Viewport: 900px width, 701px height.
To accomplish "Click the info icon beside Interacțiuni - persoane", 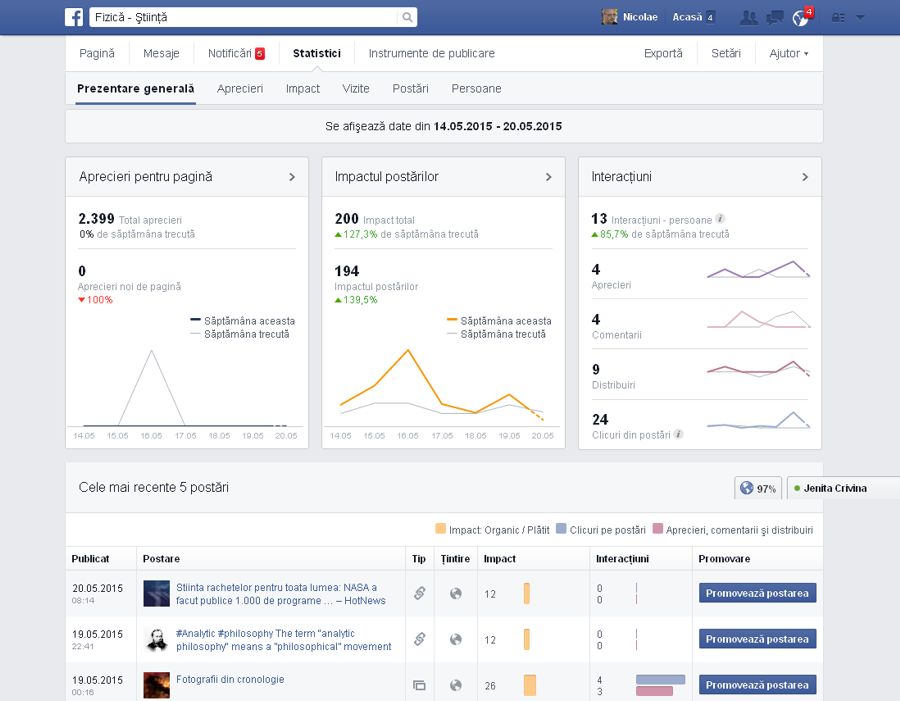I will [x=720, y=219].
